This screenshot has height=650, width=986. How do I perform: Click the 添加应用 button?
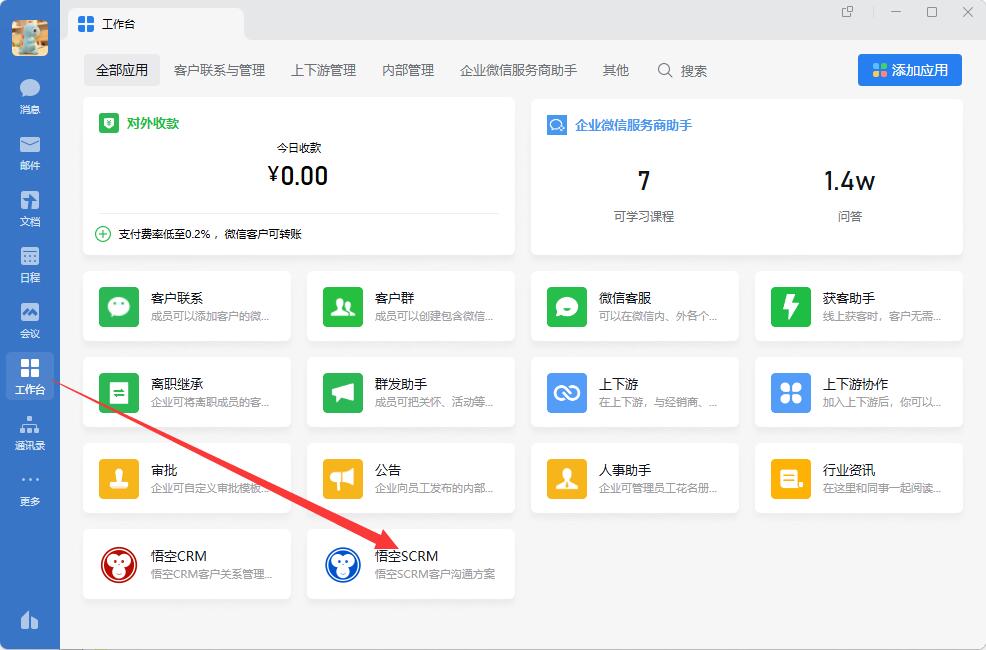click(x=909, y=70)
